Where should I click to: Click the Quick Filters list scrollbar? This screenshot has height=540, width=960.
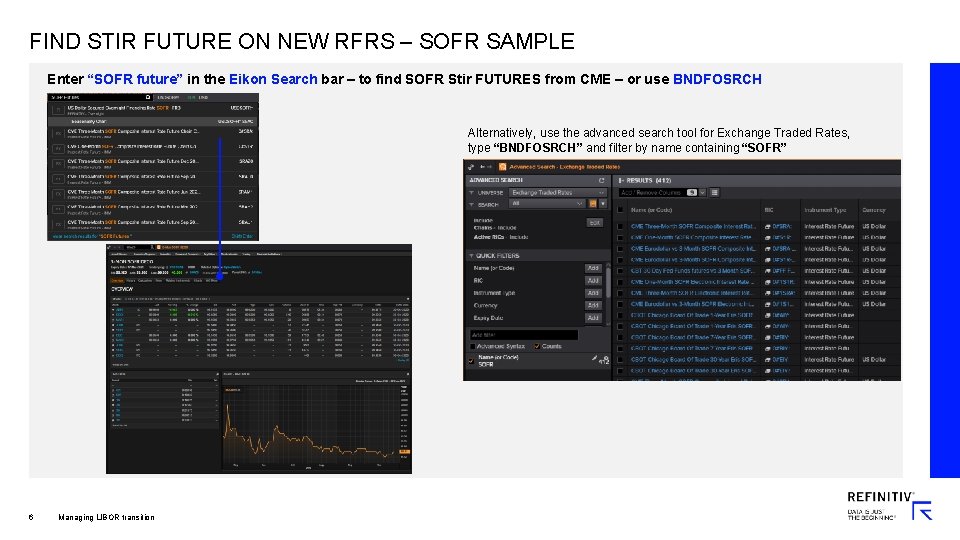click(608, 282)
